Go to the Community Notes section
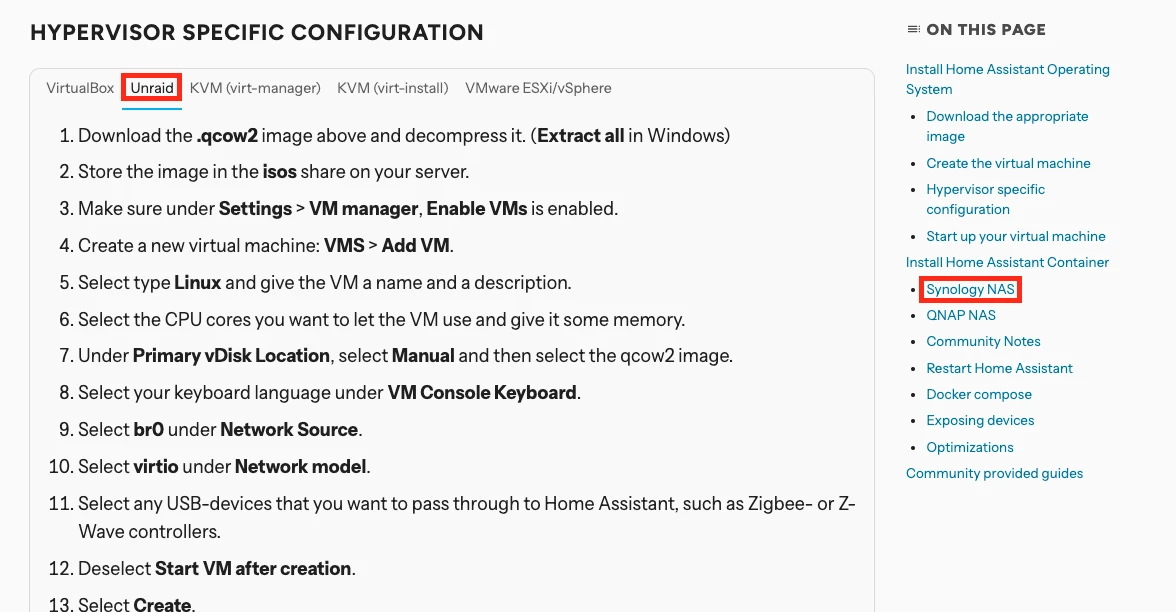This screenshot has height=612, width=1176. point(983,341)
